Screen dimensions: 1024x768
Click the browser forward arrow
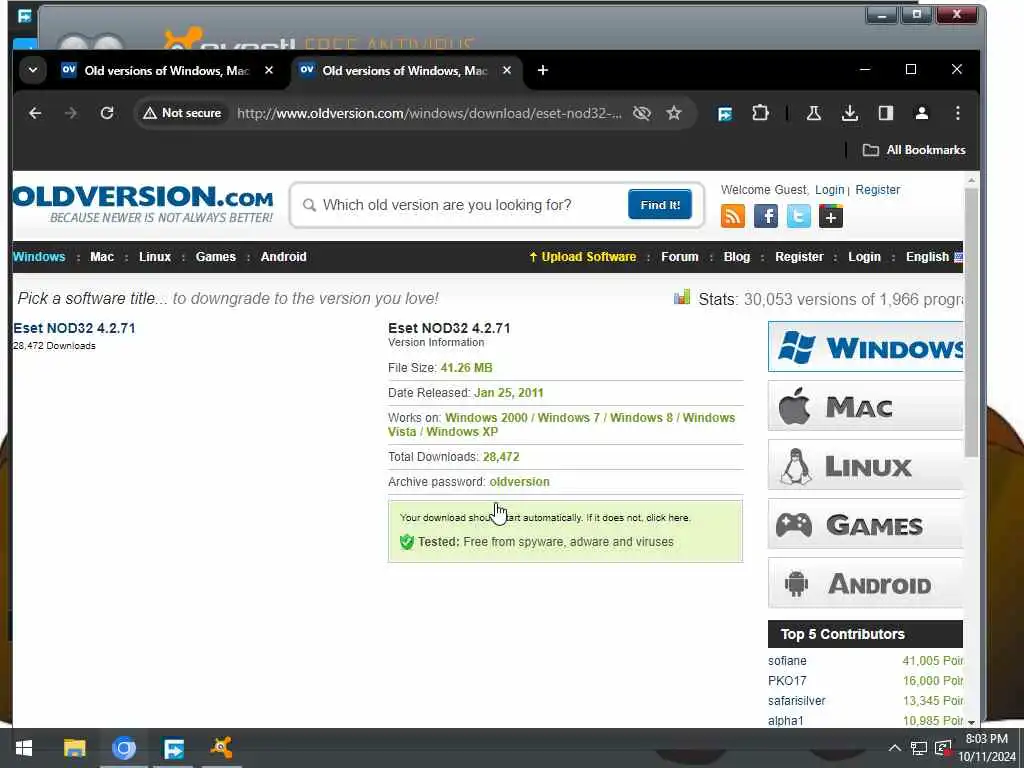71,113
